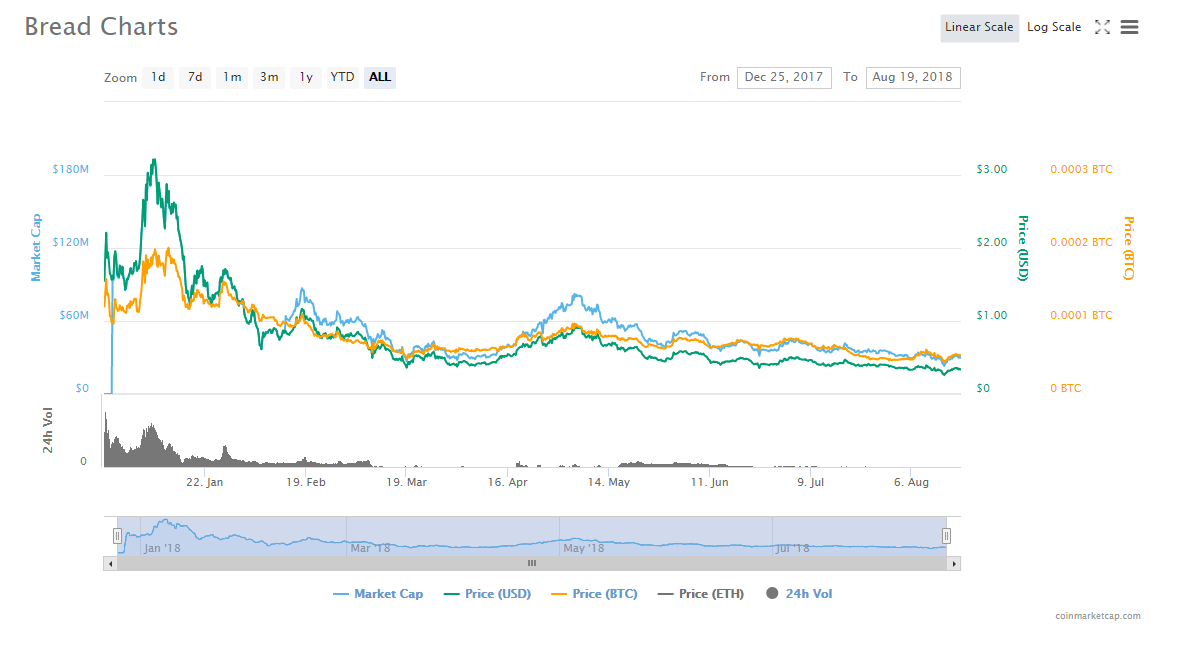Toggle Price (USD) series in legend
Viewport: 1184px width, 651px height.
click(x=488, y=594)
